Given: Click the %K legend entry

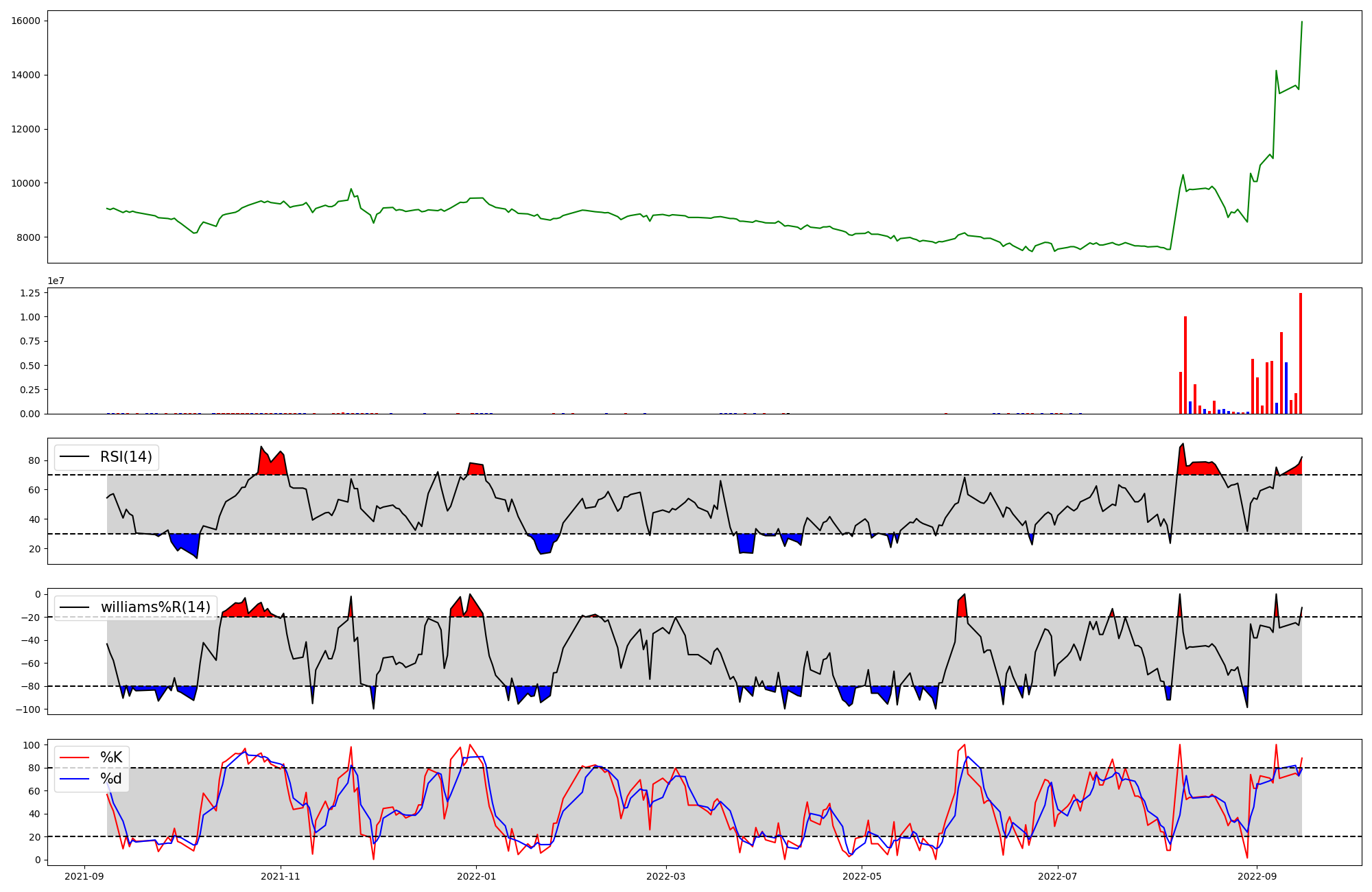Looking at the screenshot, I should (x=111, y=758).
